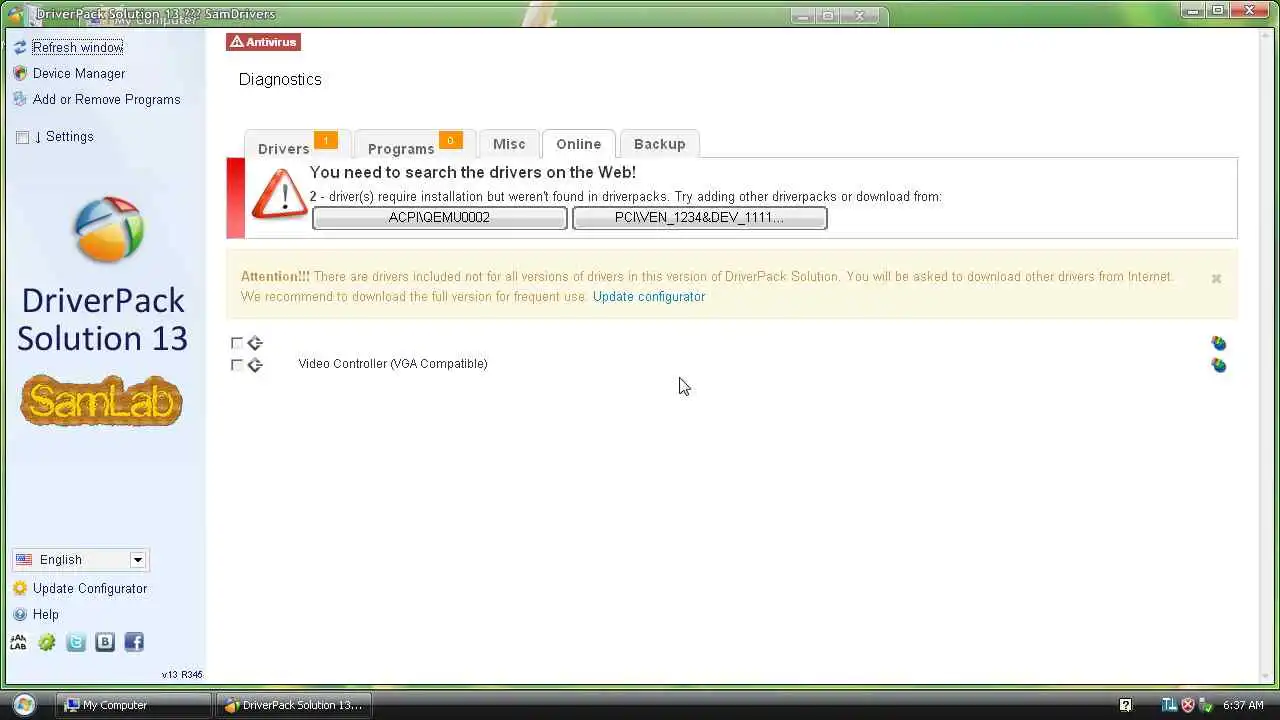Click the red shield security tray icon

1188,705
